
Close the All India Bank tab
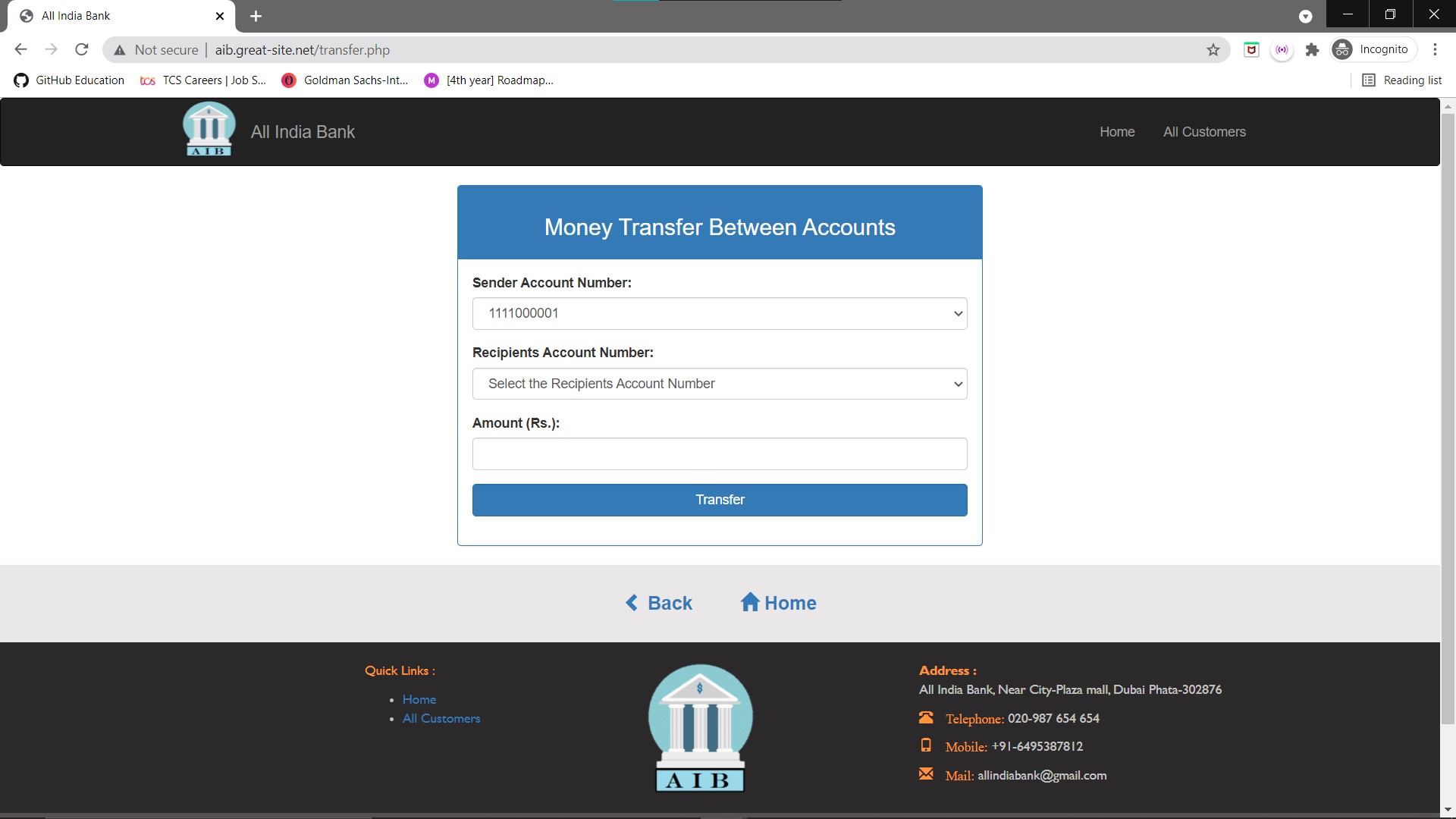coord(220,16)
